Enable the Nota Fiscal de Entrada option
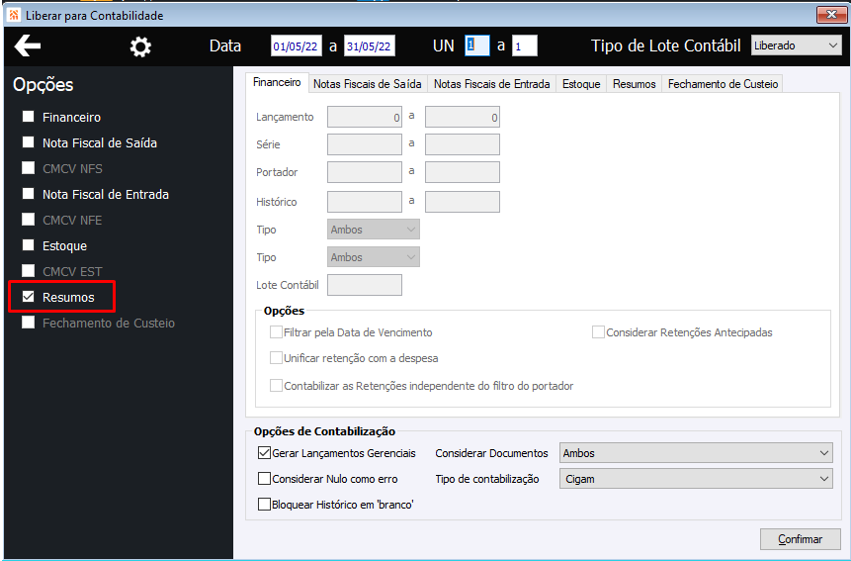Image resolution: width=851 pixels, height=561 pixels. pos(28,194)
